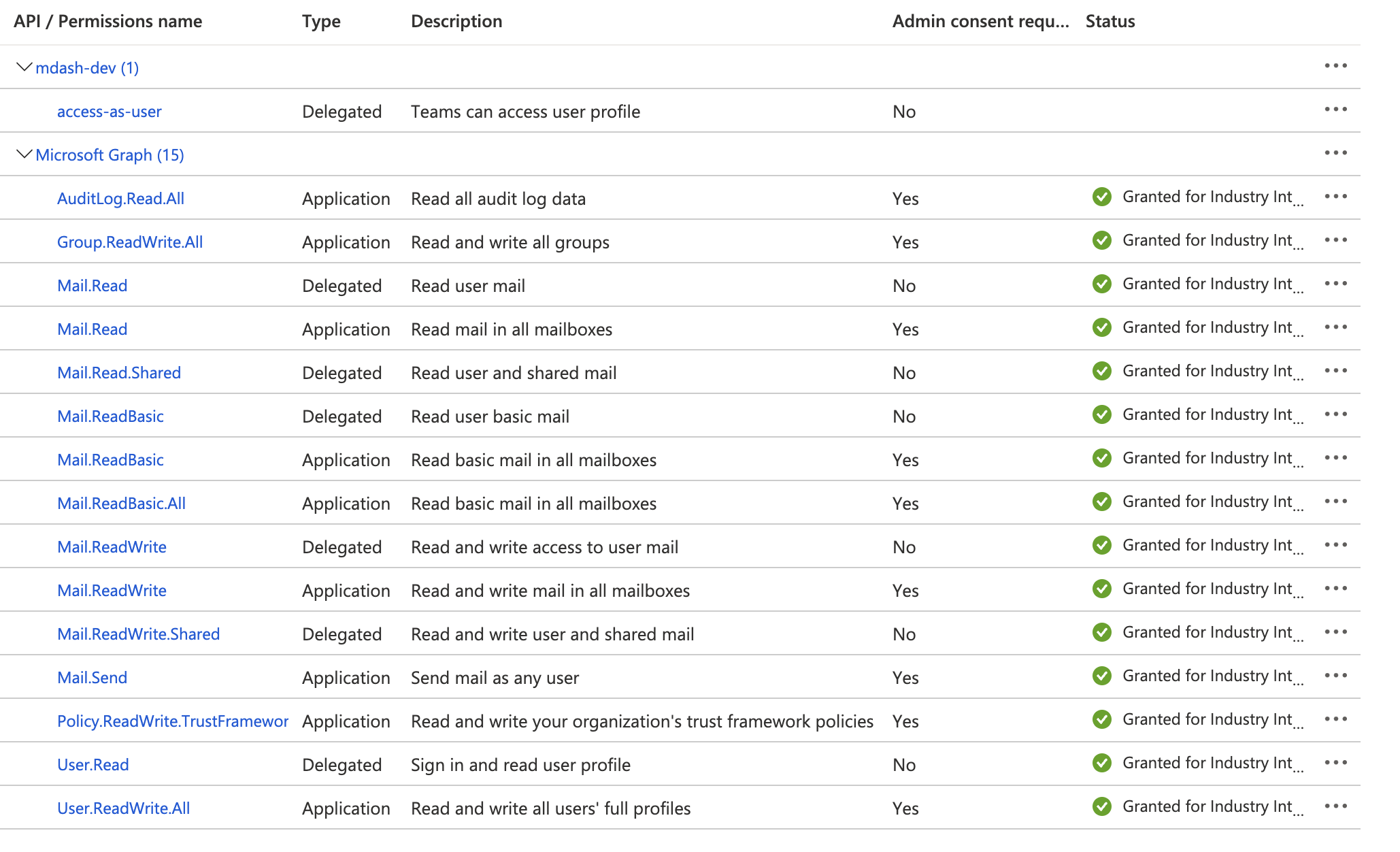This screenshot has height=852, width=1400.
Task: Click the green granted status icon for AuditLog.Read.All
Action: click(1102, 197)
